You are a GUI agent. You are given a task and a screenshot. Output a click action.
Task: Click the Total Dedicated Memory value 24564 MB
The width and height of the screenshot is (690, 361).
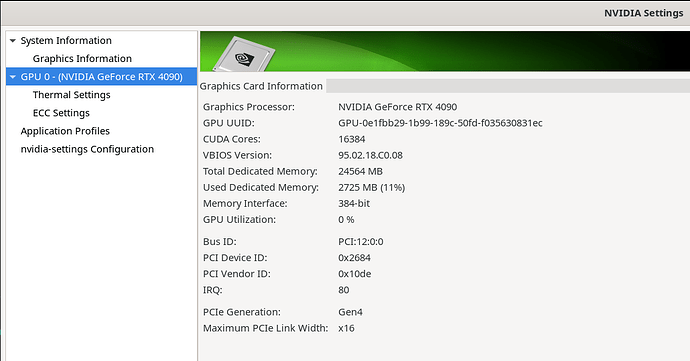click(360, 171)
